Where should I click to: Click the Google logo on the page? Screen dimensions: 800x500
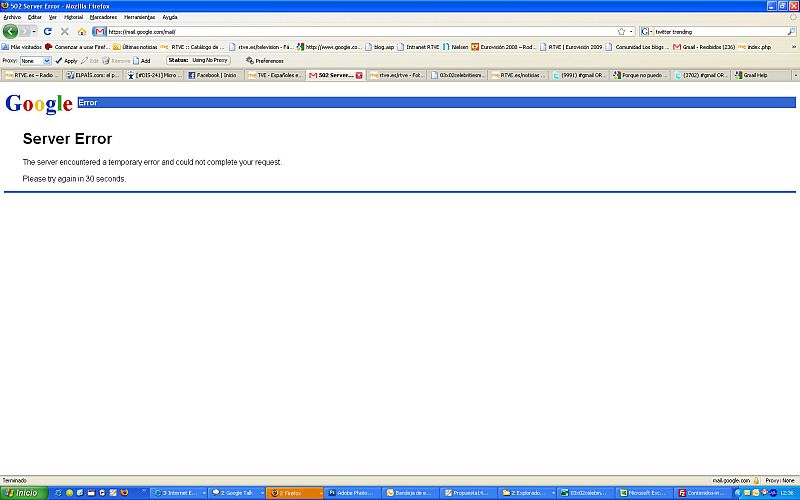[39, 103]
